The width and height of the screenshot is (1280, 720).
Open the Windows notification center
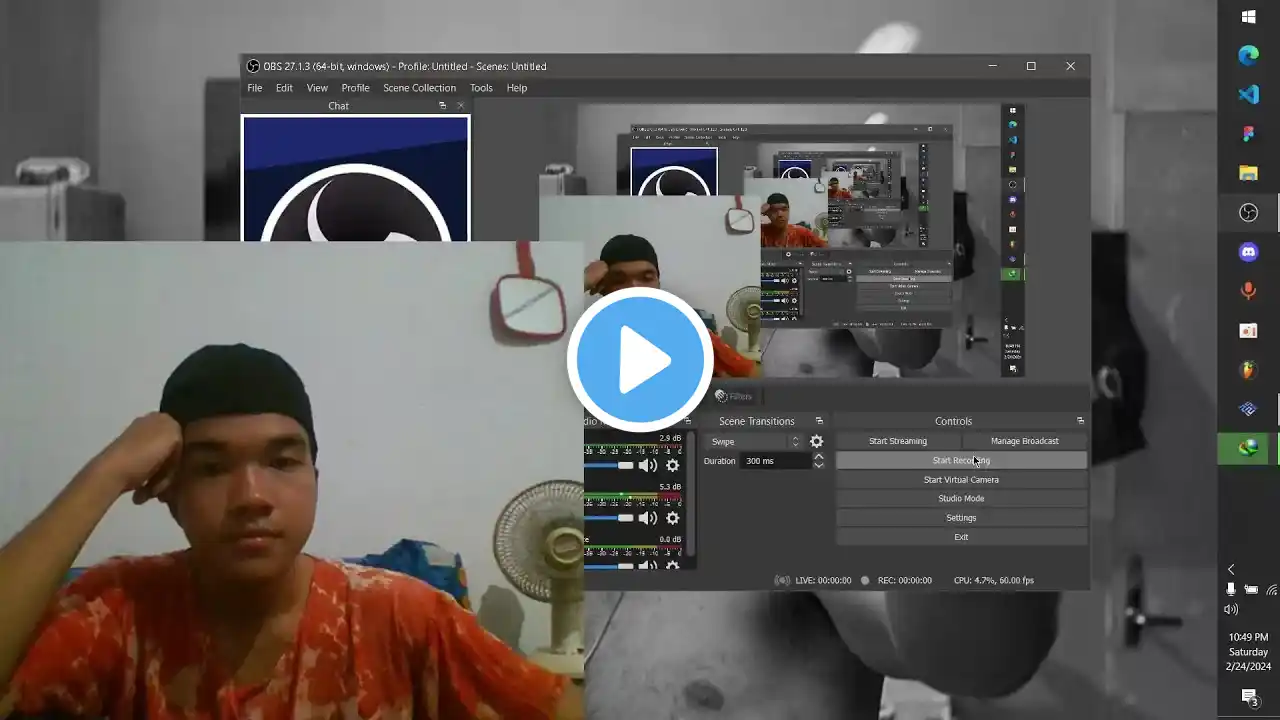[x=1249, y=697]
